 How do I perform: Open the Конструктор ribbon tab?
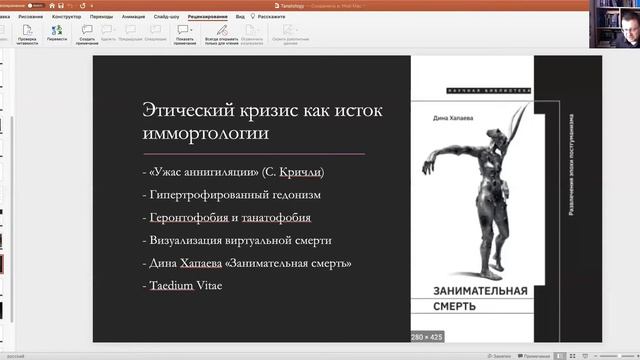(67, 17)
